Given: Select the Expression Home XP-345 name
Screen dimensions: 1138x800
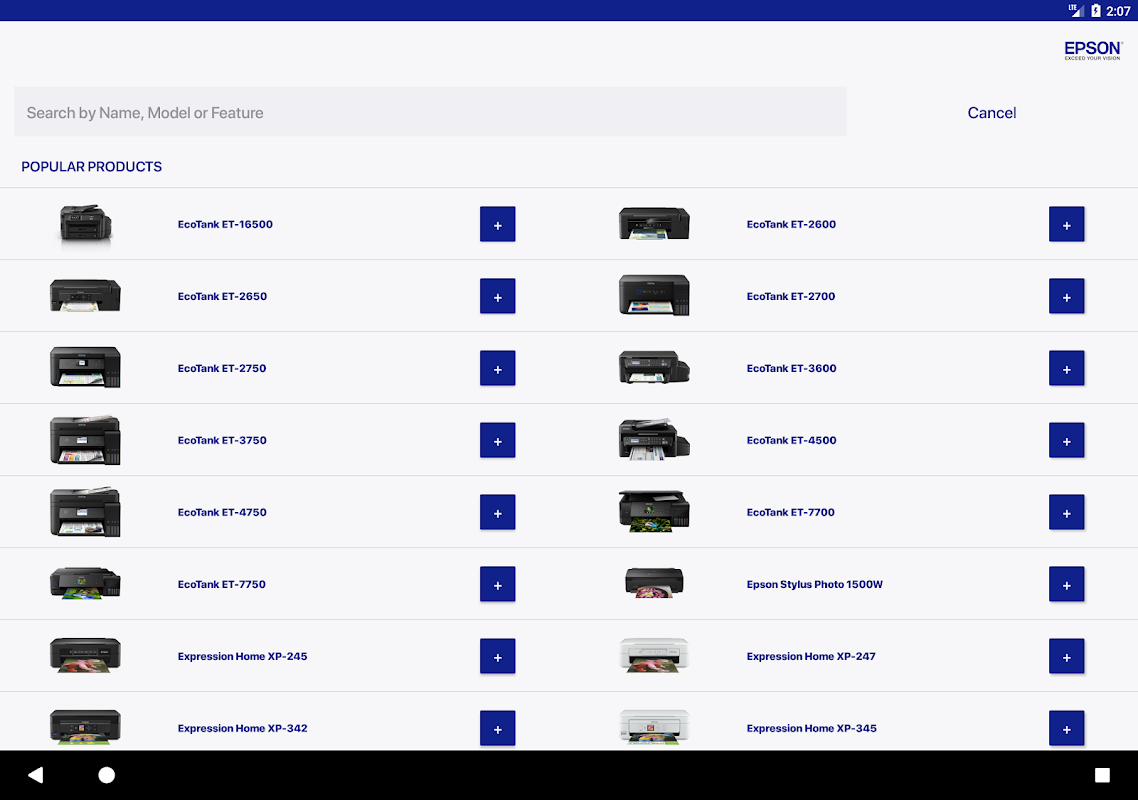Looking at the screenshot, I should pos(811,728).
